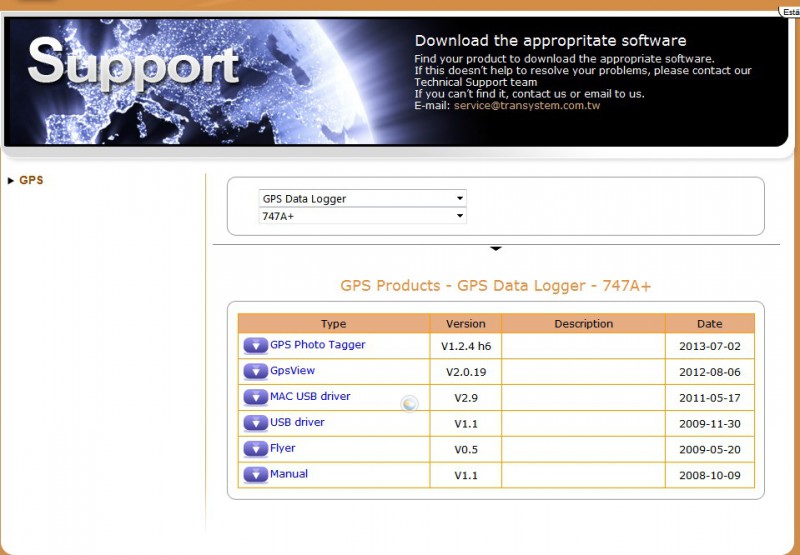Open the MAC USB driver link

point(310,397)
